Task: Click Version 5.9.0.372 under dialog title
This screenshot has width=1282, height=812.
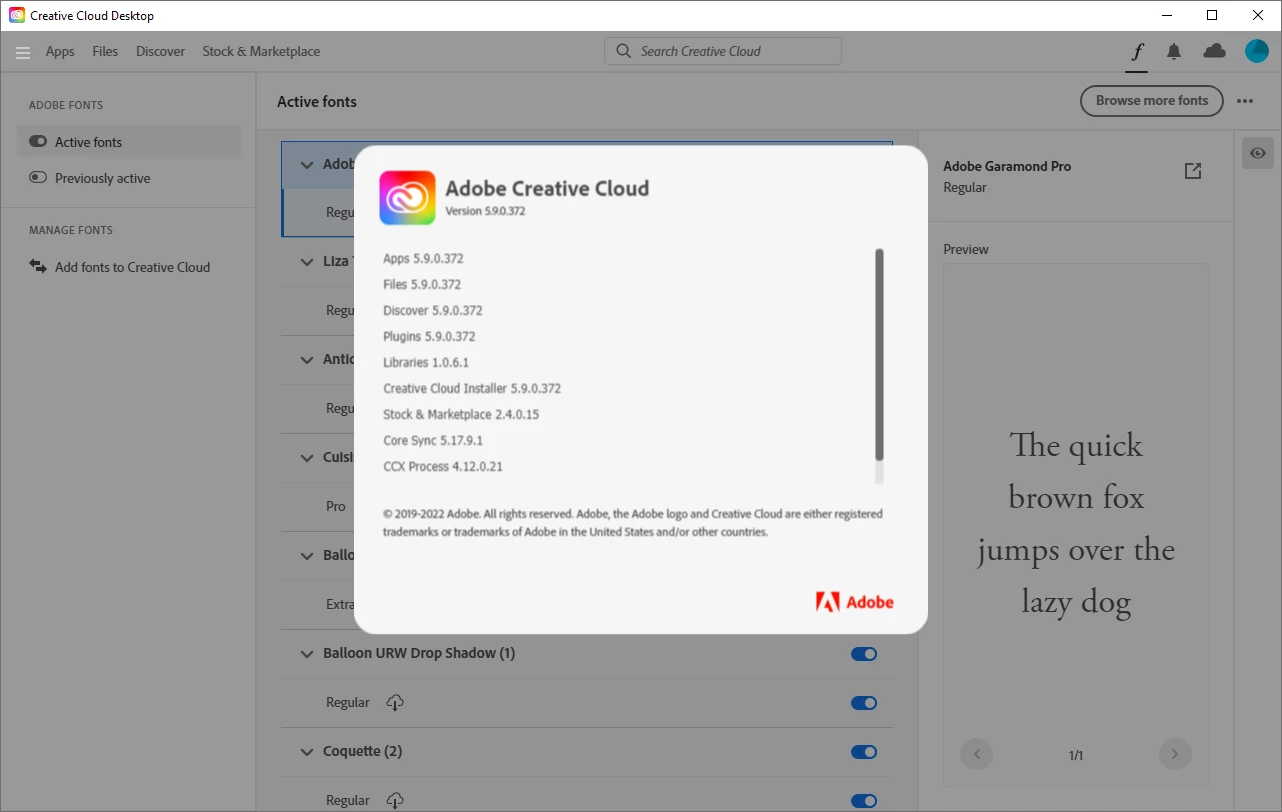Action: [x=485, y=211]
